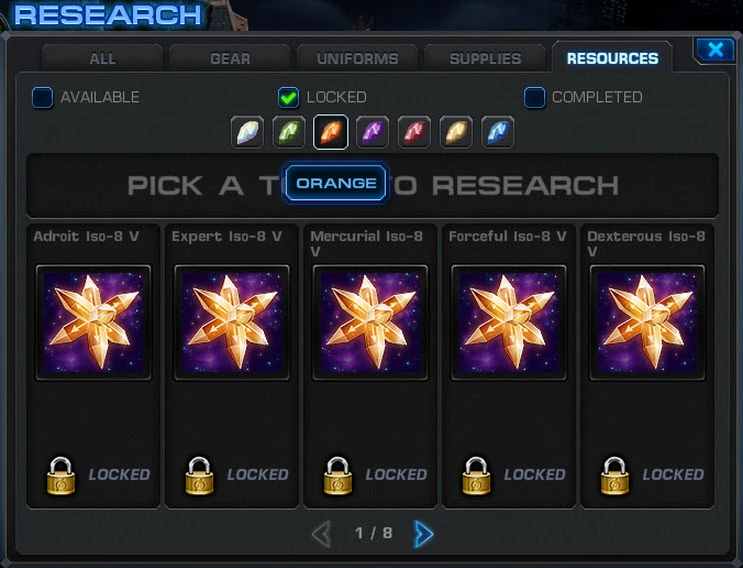
Task: Go to previous page arrow
Action: (x=322, y=534)
